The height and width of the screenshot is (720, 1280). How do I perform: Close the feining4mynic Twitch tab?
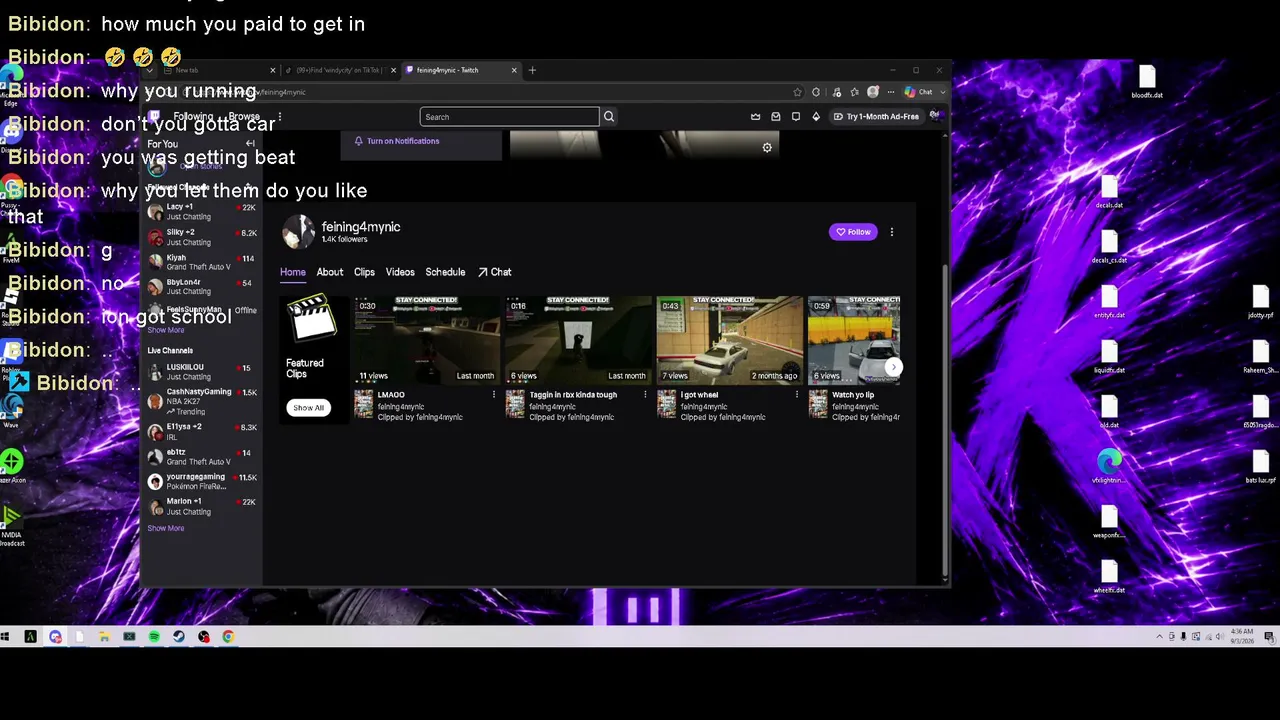click(514, 70)
